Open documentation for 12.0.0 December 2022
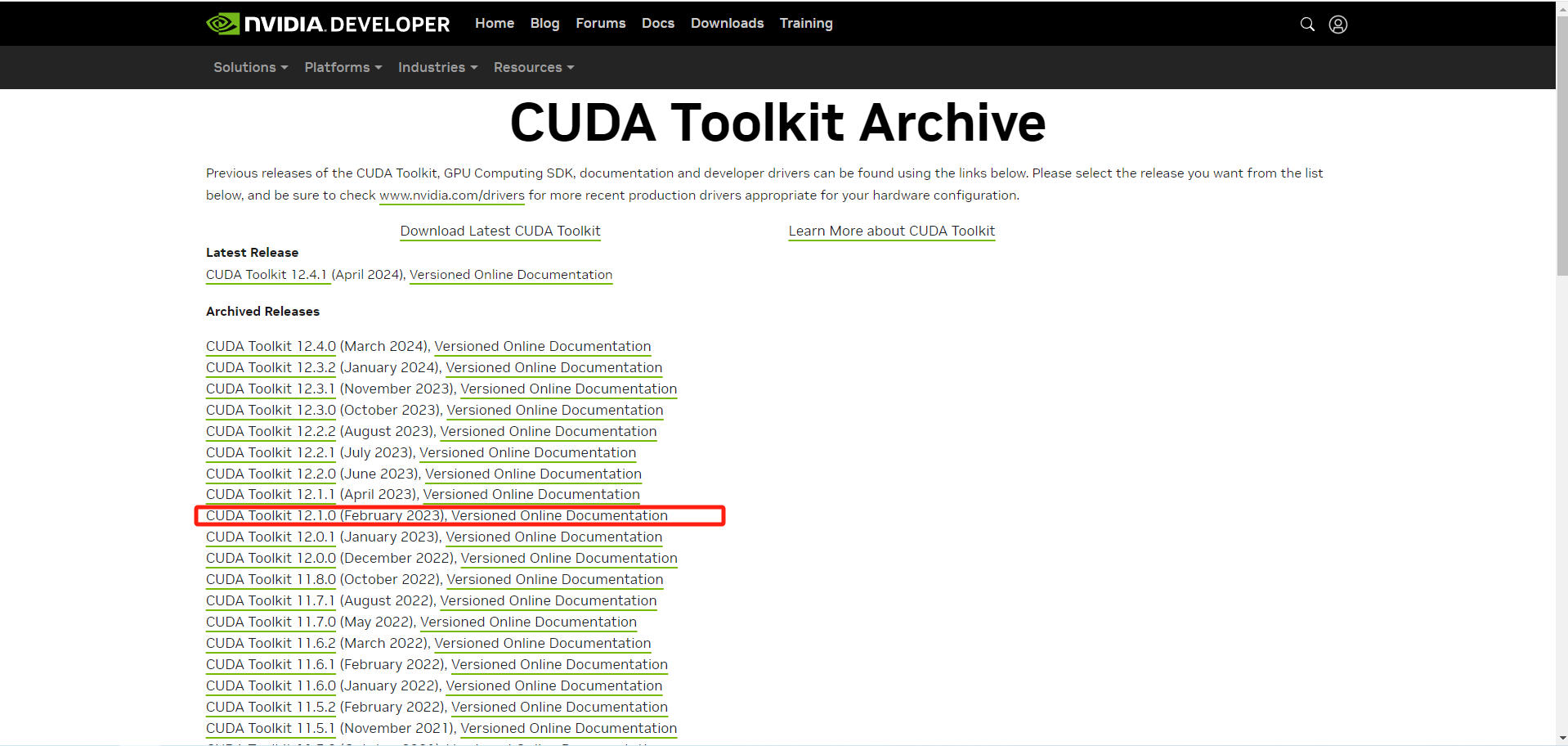This screenshot has height=746, width=1568. point(569,559)
